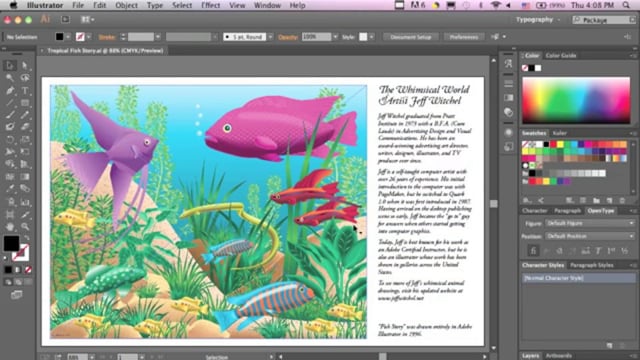Select the Magic Wand tool
640x360 pixels.
[10, 78]
